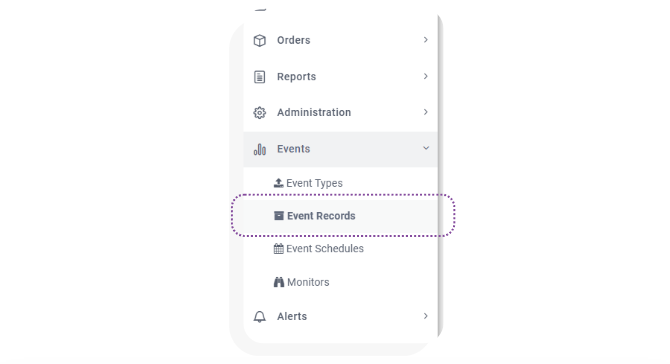
Task: Click the Orders box icon
Action: coord(259,41)
